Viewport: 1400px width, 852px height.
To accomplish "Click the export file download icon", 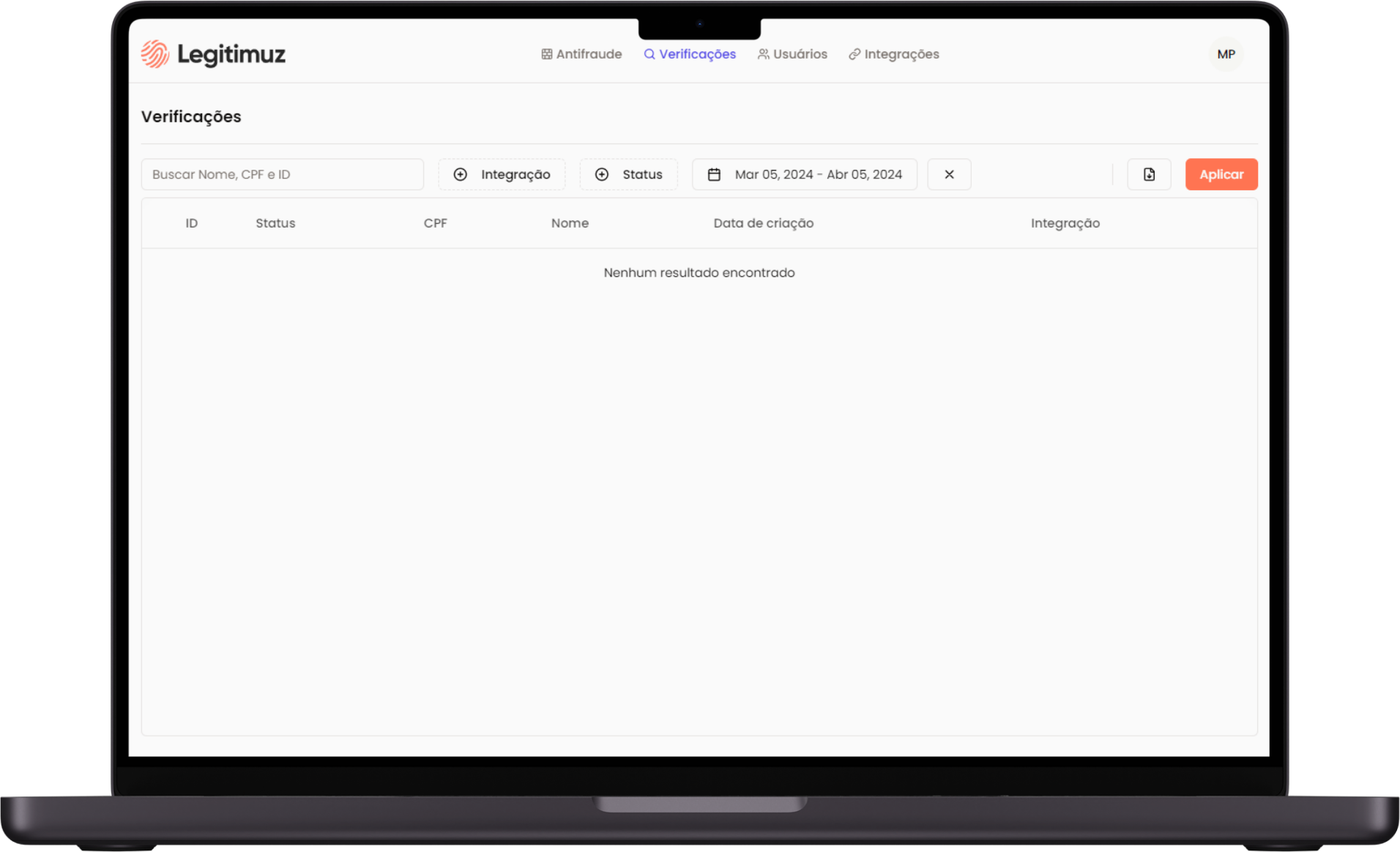I will click(1149, 174).
